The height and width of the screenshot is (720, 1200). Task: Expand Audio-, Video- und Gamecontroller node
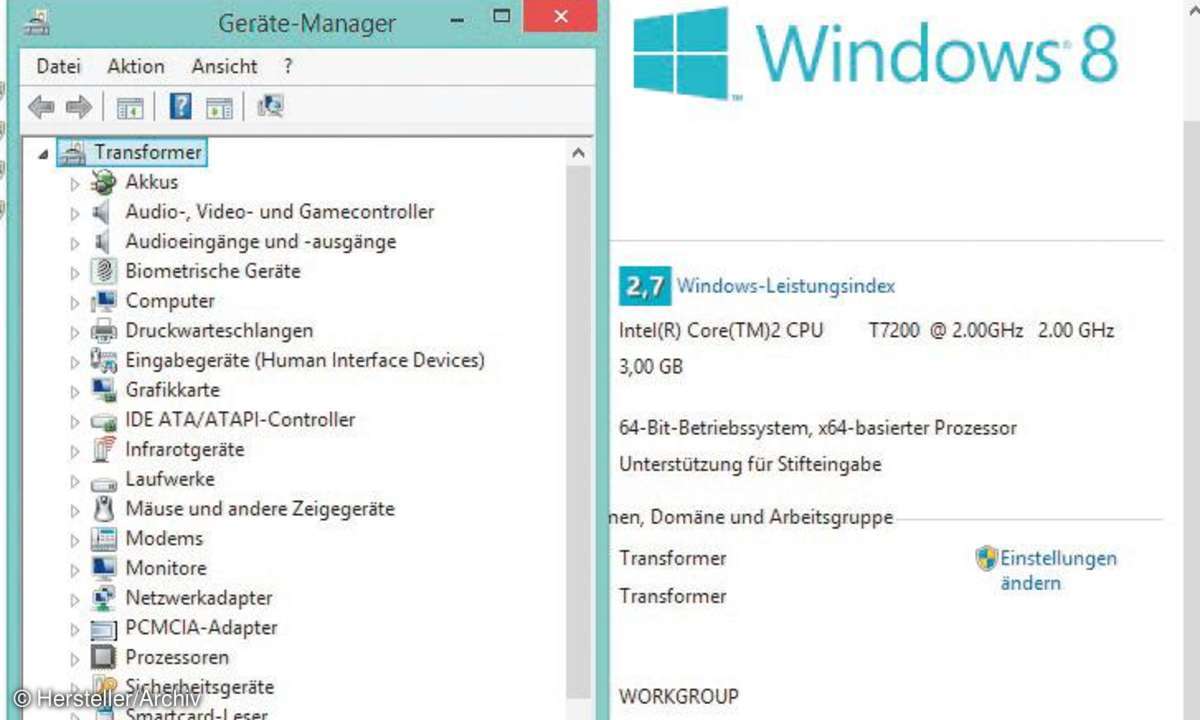pyautogui.click(x=75, y=213)
